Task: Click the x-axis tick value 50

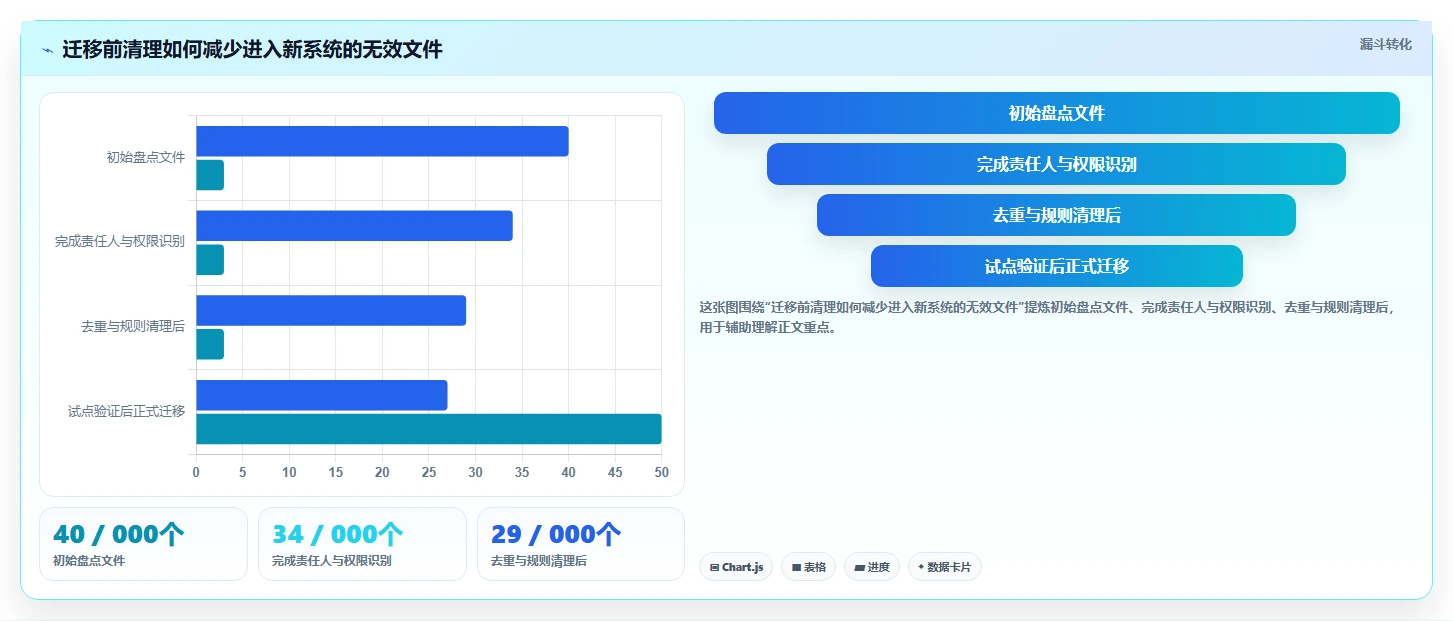Action: coord(661,472)
